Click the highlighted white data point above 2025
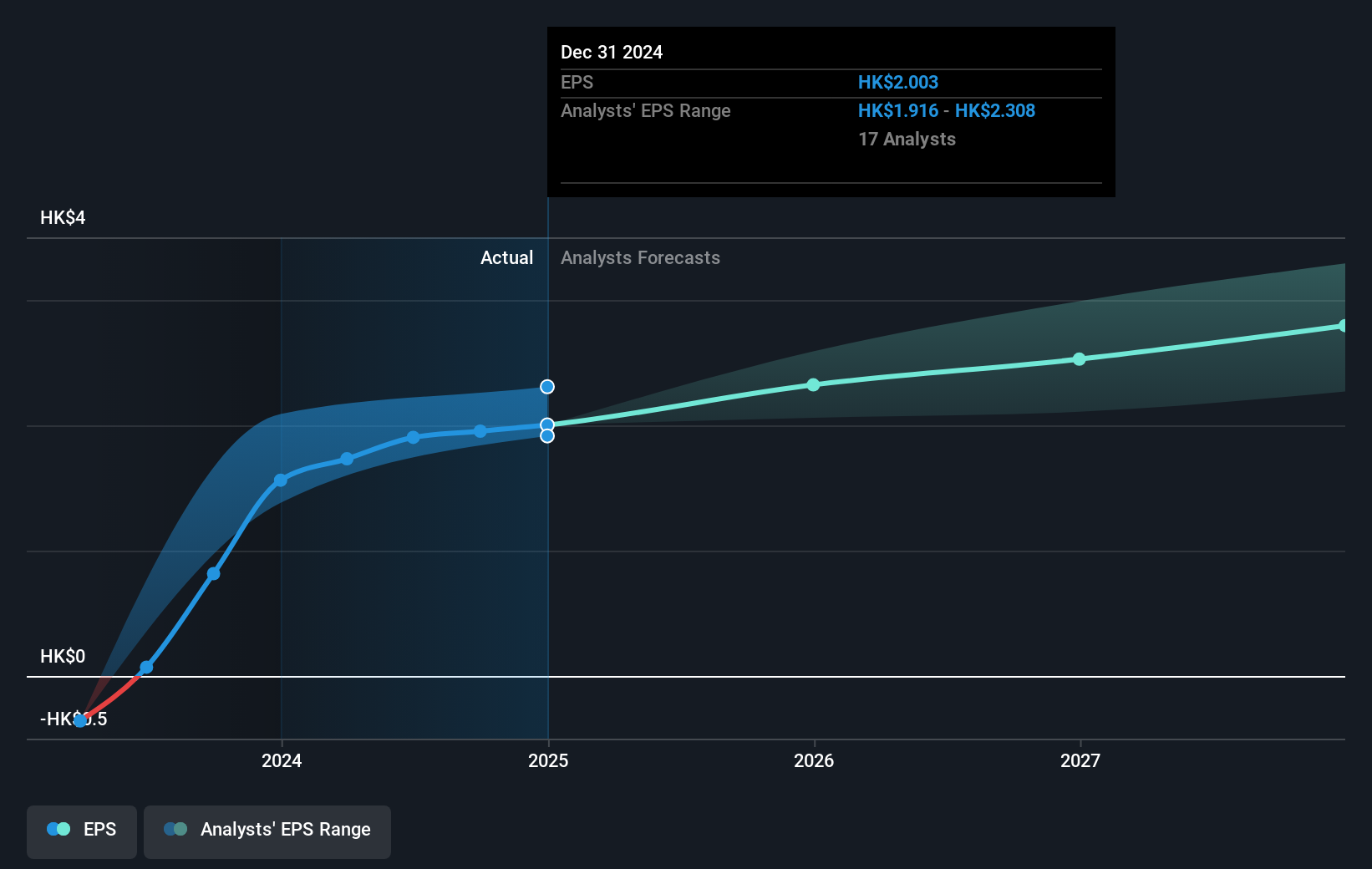 click(547, 386)
